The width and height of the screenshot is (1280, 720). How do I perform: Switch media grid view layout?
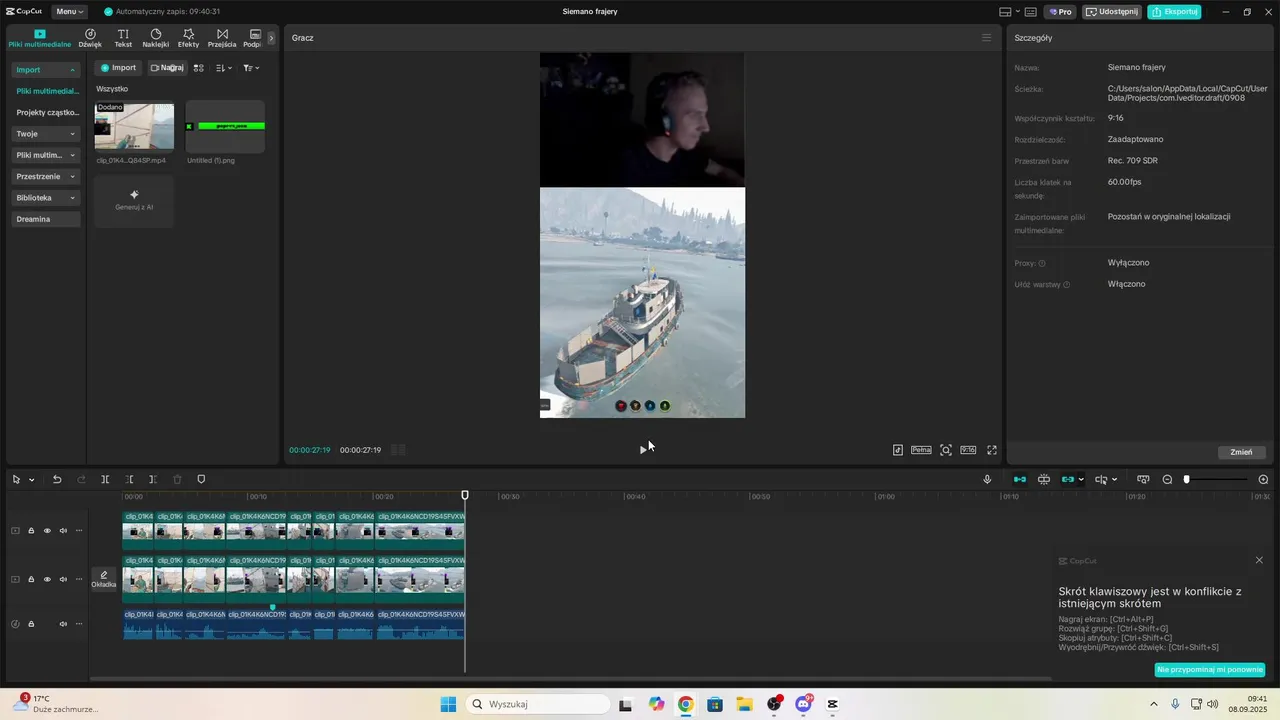pyautogui.click(x=199, y=68)
